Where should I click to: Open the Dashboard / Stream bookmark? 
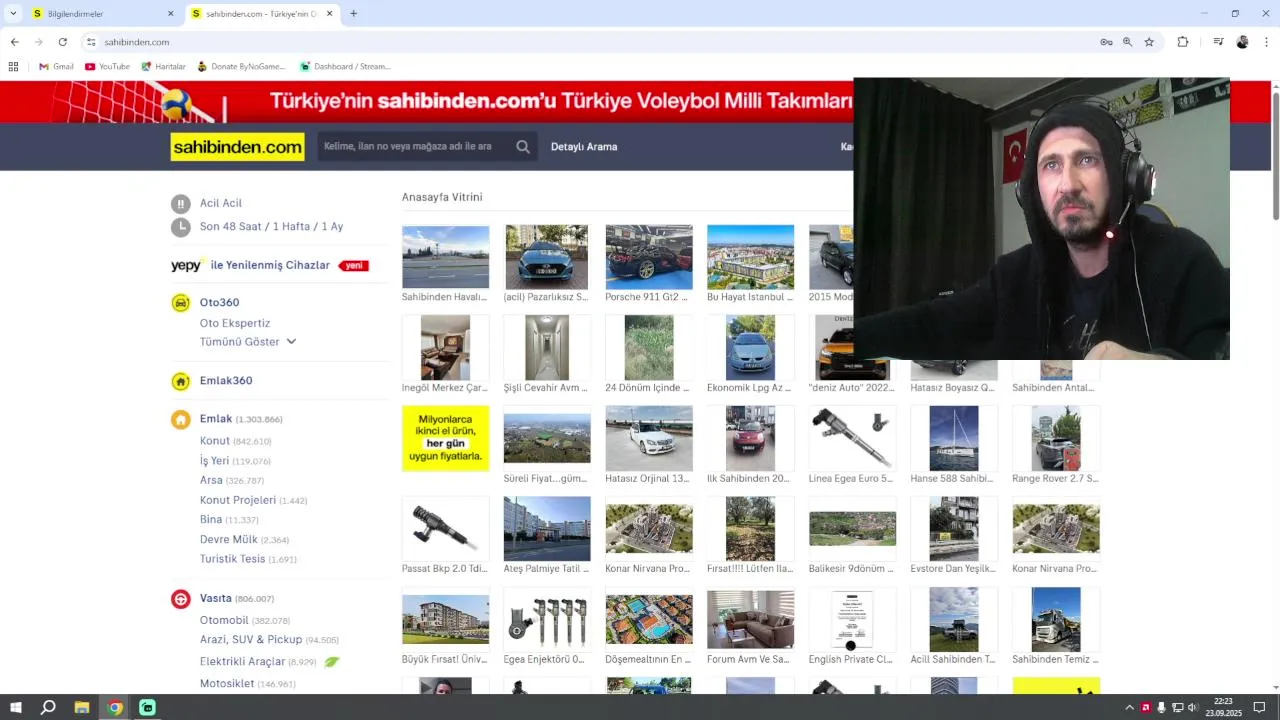(344, 66)
